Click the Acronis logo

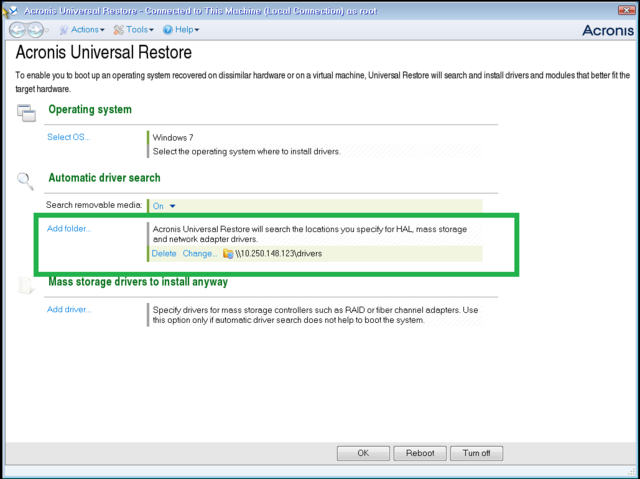click(608, 30)
